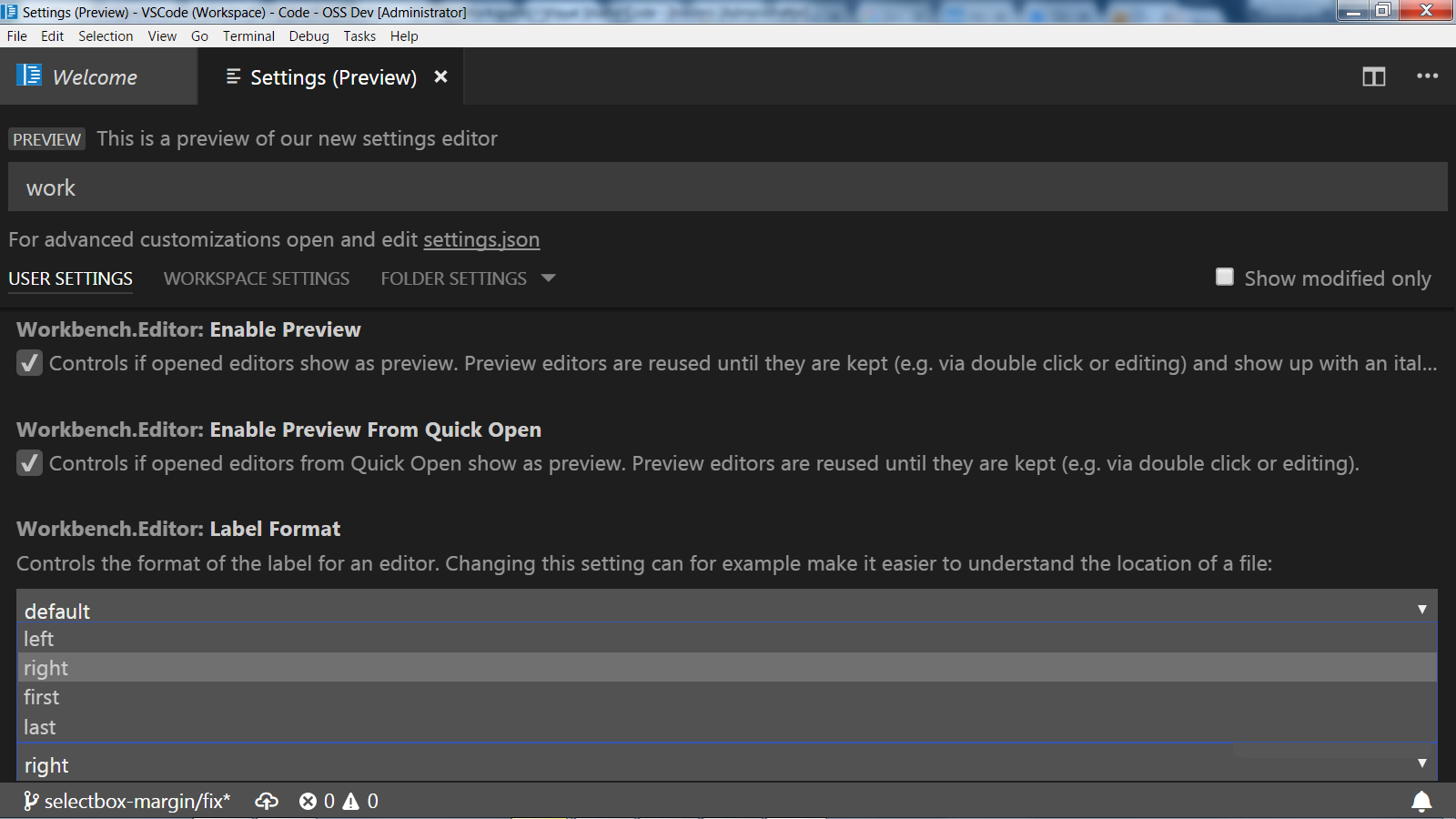
Task: Click the notifications bell icon
Action: point(1421,801)
